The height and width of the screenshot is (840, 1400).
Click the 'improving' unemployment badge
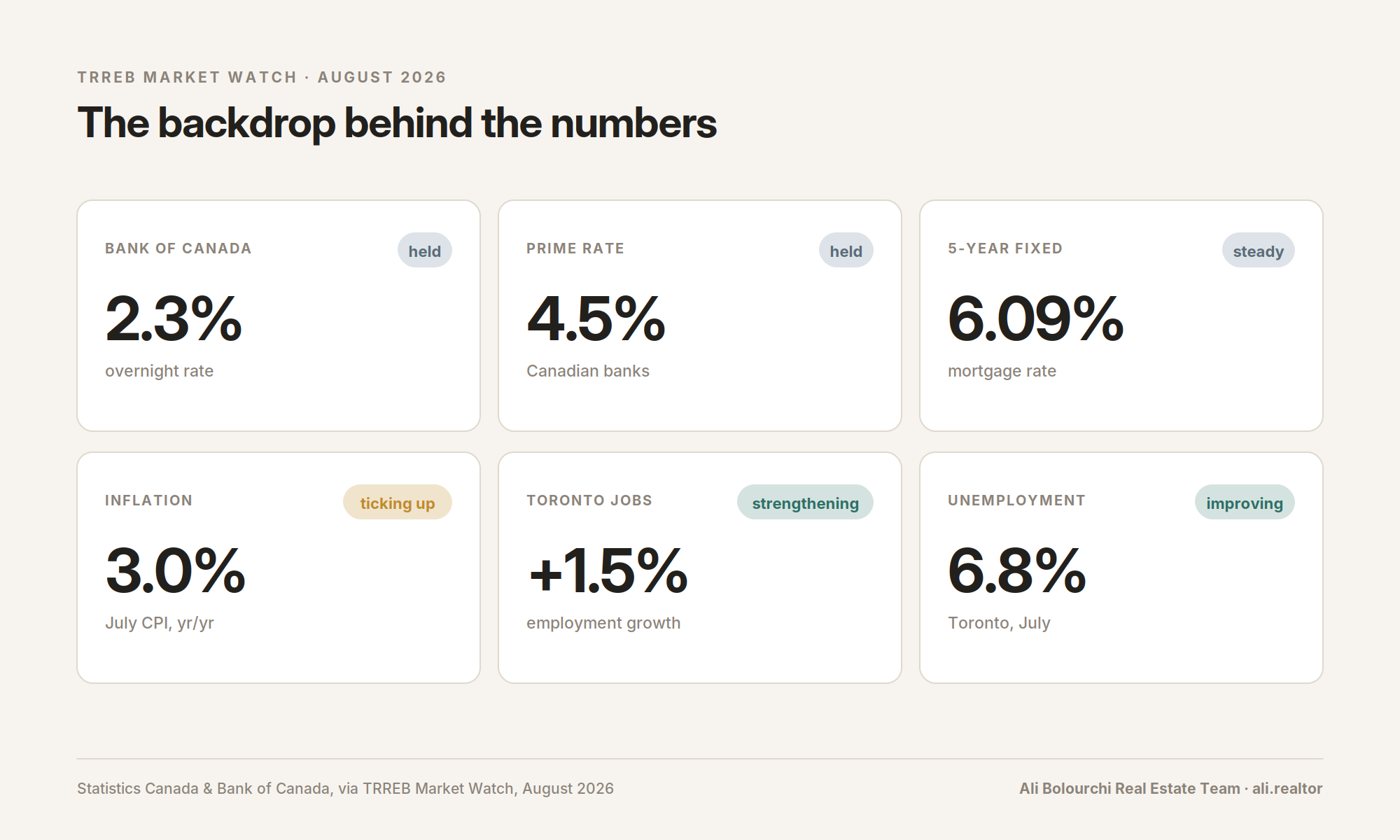1245,503
